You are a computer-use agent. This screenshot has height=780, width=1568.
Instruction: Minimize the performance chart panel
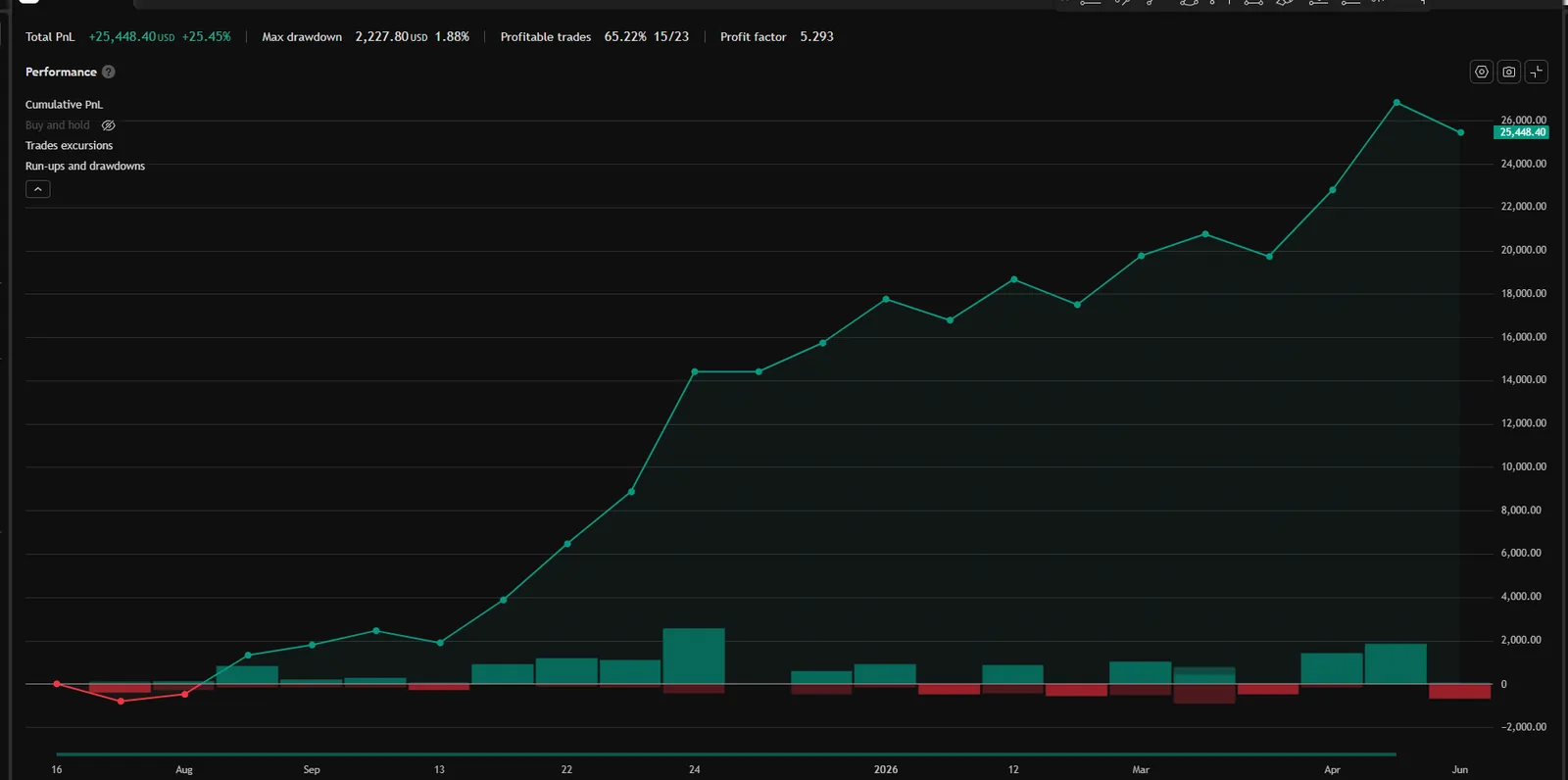pos(1537,72)
